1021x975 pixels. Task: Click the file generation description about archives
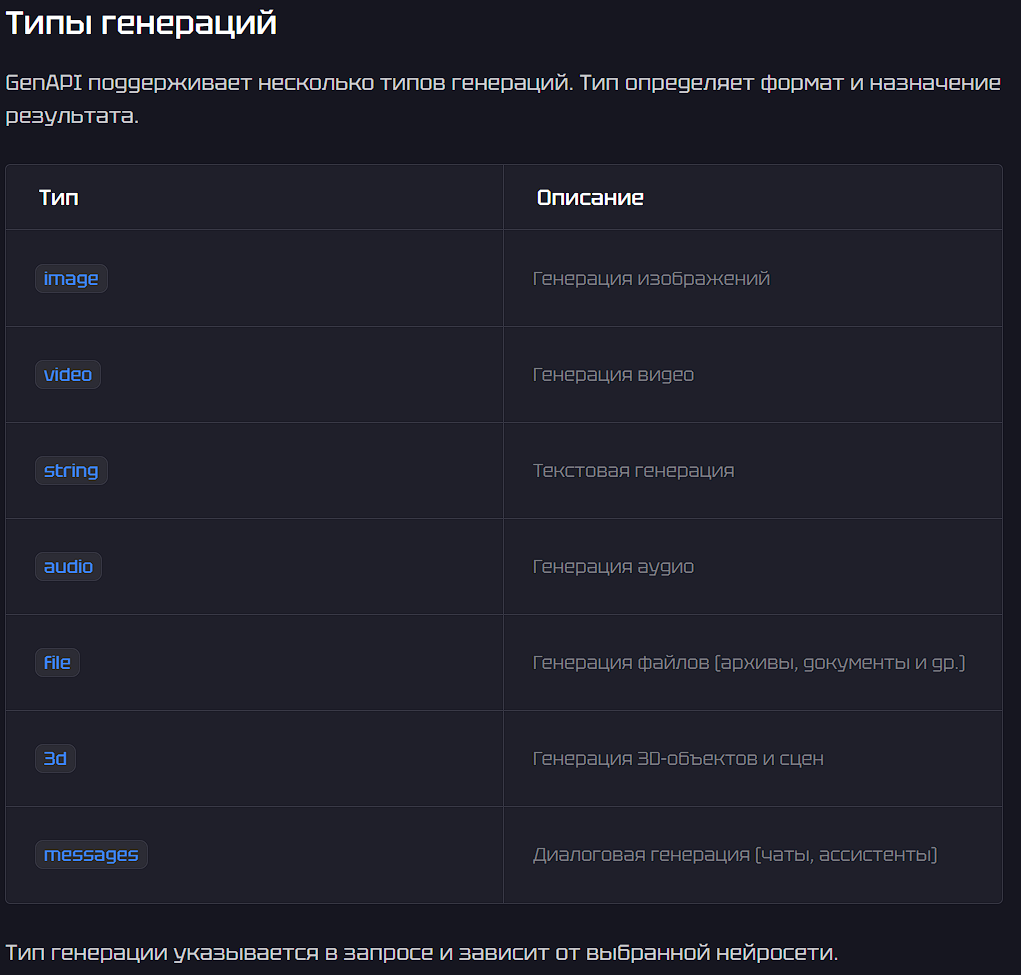(749, 663)
